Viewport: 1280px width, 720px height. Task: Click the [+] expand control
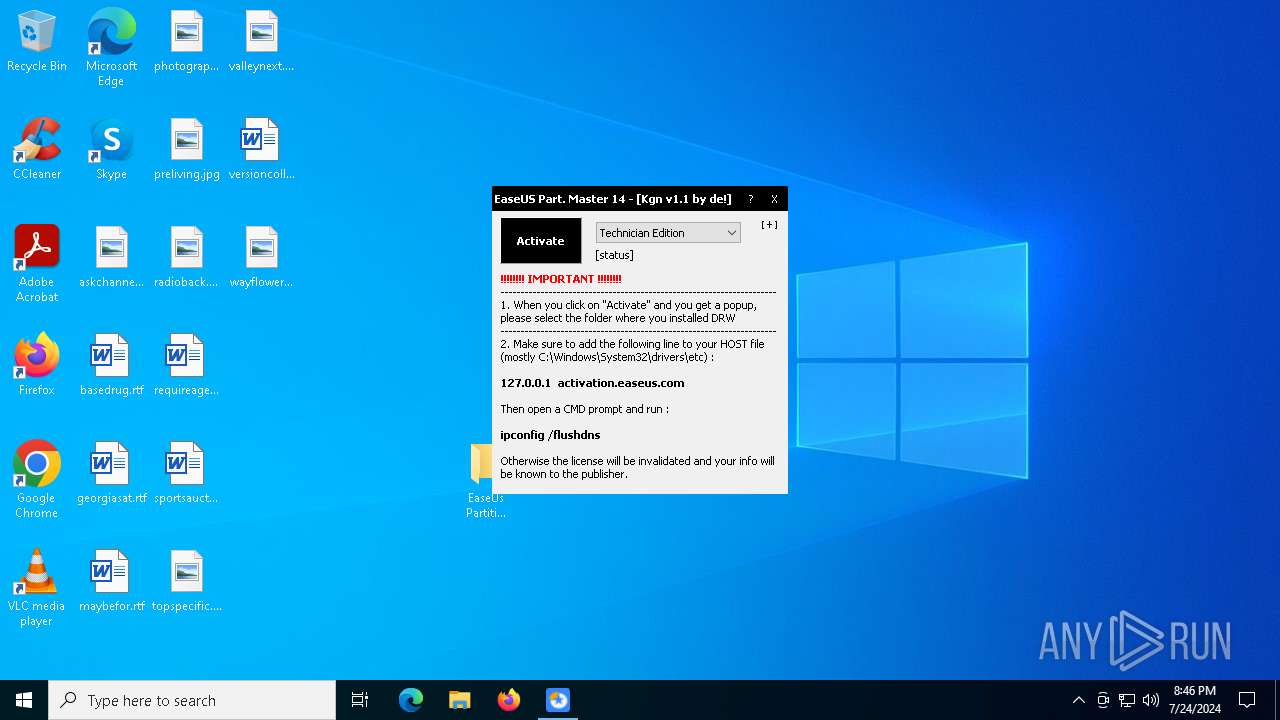[x=769, y=225]
